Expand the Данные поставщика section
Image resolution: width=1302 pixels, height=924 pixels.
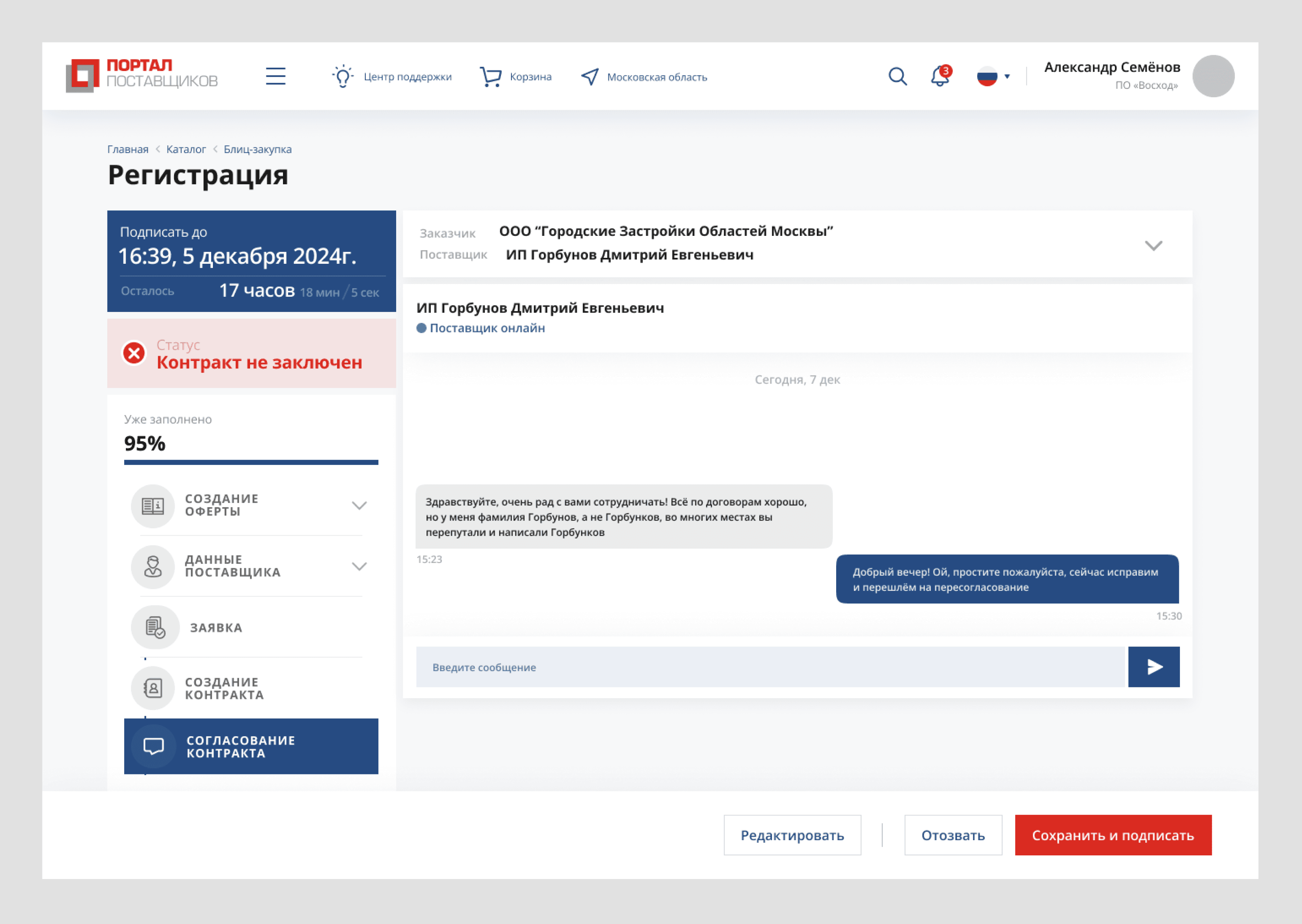(359, 566)
